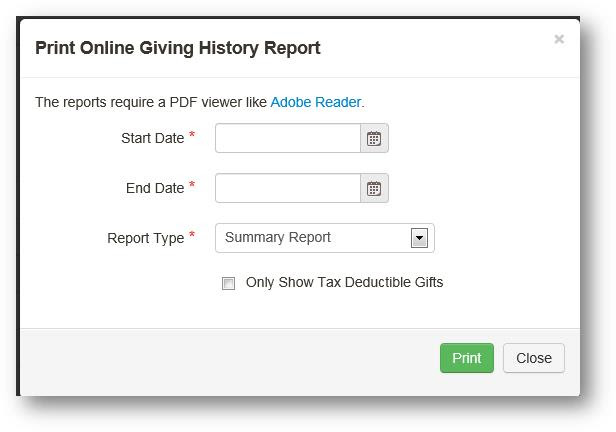The image size is (616, 432).
Task: Open the Start Date calendar picker
Action: click(374, 138)
